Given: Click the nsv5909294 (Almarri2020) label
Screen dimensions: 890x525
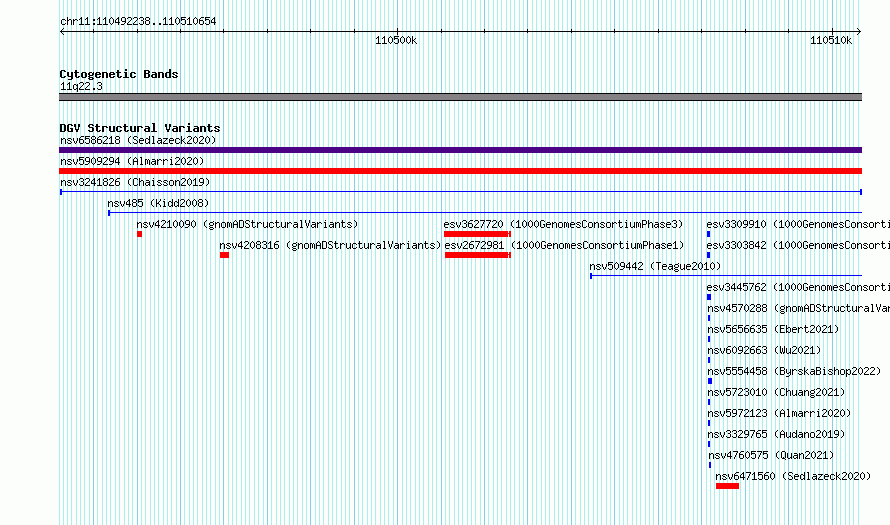Looking at the screenshot, I should pos(132,161).
